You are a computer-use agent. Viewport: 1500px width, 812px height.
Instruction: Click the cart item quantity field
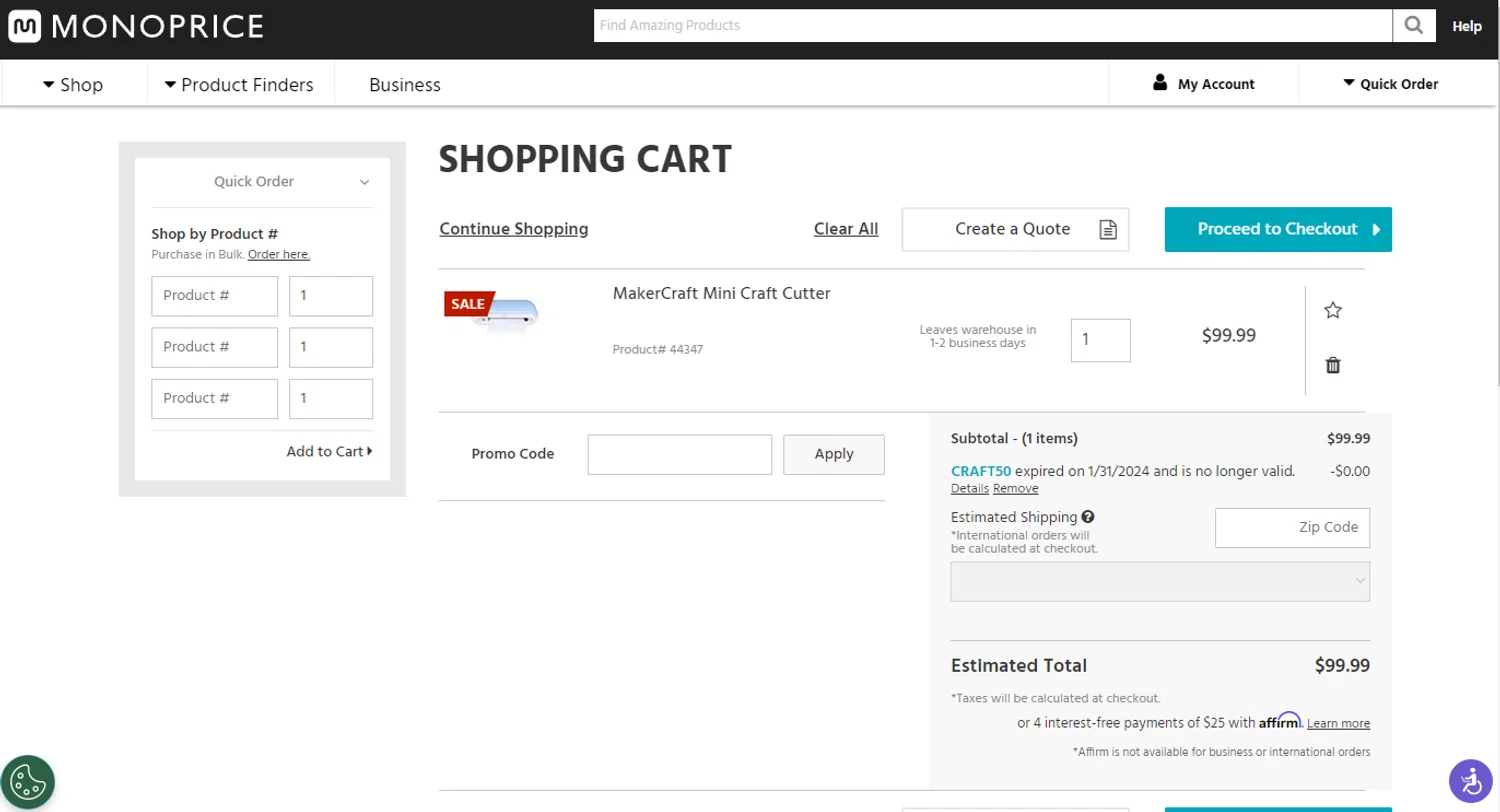point(1100,340)
